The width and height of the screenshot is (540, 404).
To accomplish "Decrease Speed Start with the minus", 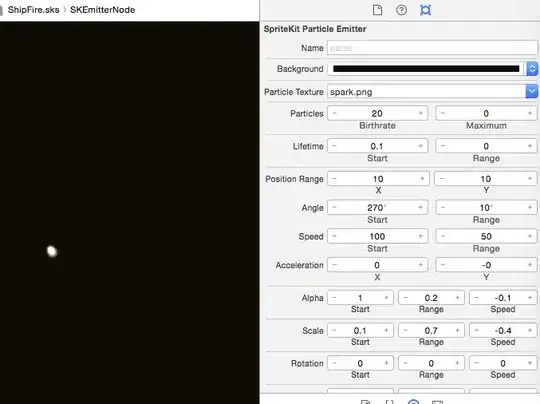I will [x=334, y=236].
